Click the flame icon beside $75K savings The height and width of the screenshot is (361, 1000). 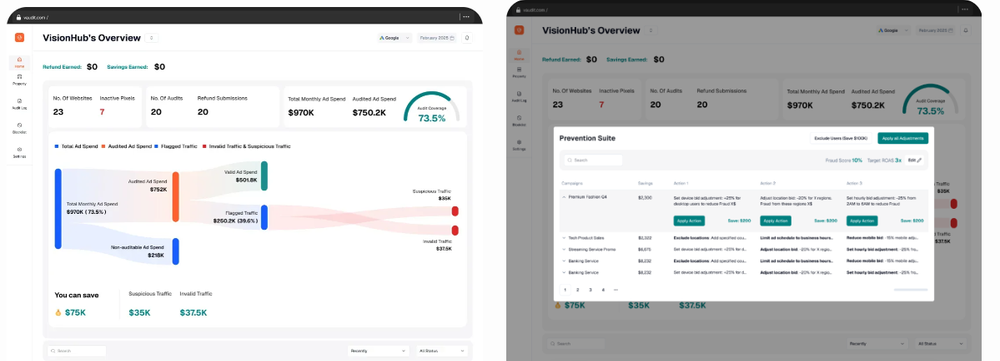pyautogui.click(x=58, y=313)
